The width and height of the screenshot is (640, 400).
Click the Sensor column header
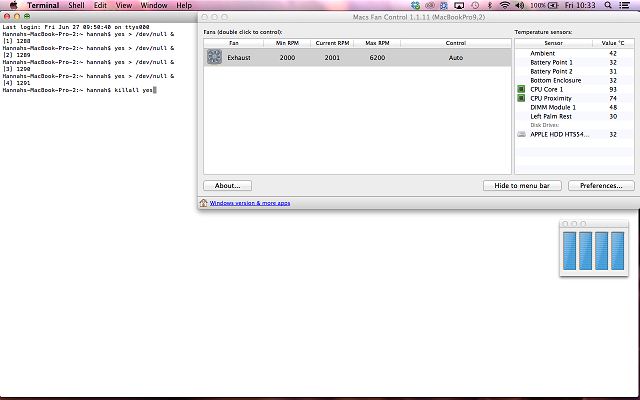553,43
